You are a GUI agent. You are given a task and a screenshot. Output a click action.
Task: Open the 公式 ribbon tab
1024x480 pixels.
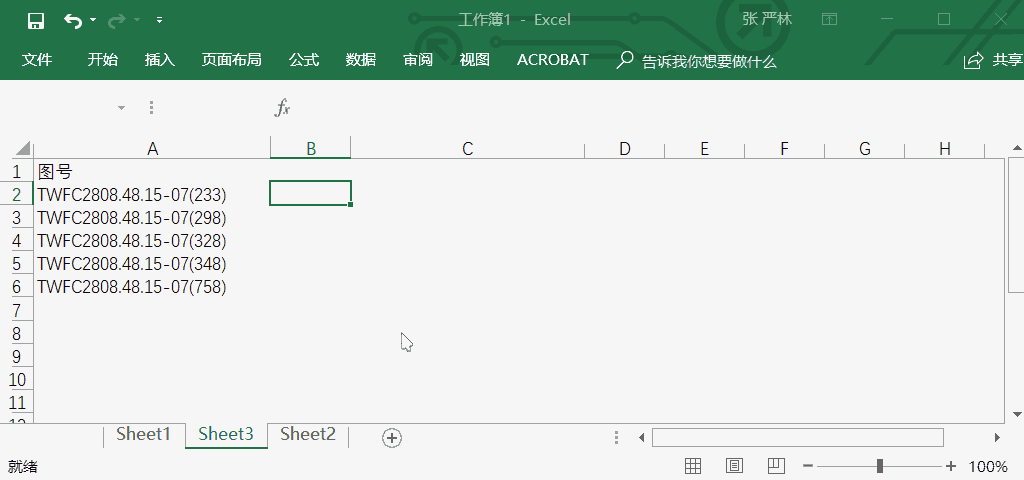pyautogui.click(x=304, y=60)
